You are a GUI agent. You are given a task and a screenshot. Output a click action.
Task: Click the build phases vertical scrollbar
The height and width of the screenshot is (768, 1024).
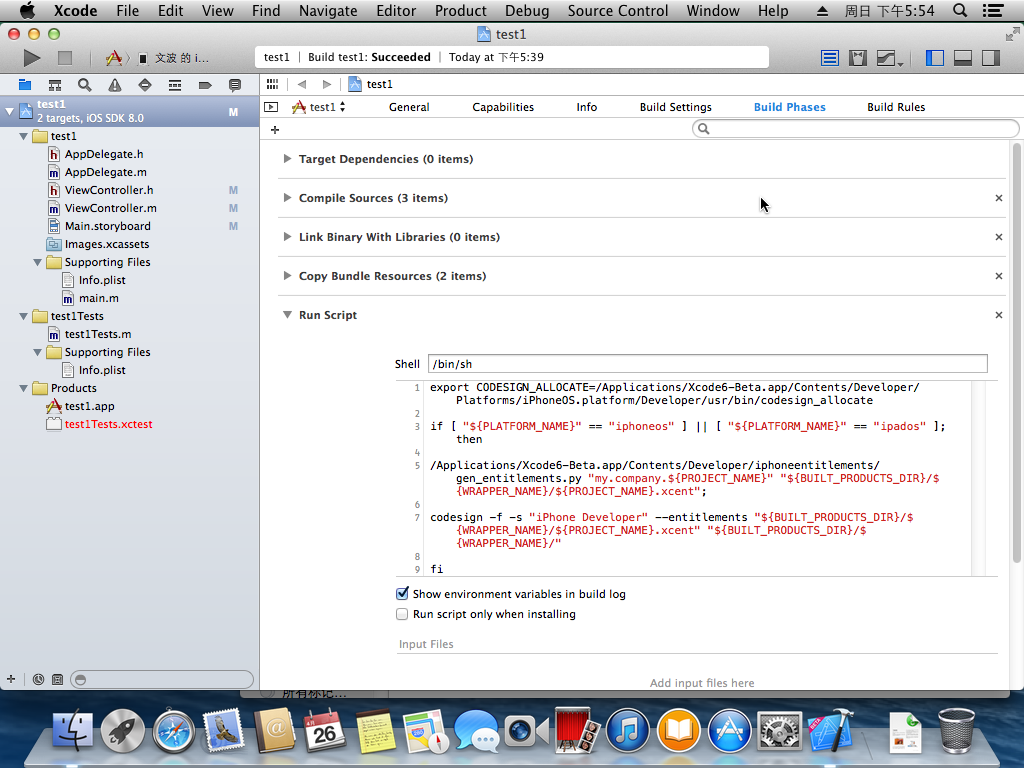[1016, 353]
